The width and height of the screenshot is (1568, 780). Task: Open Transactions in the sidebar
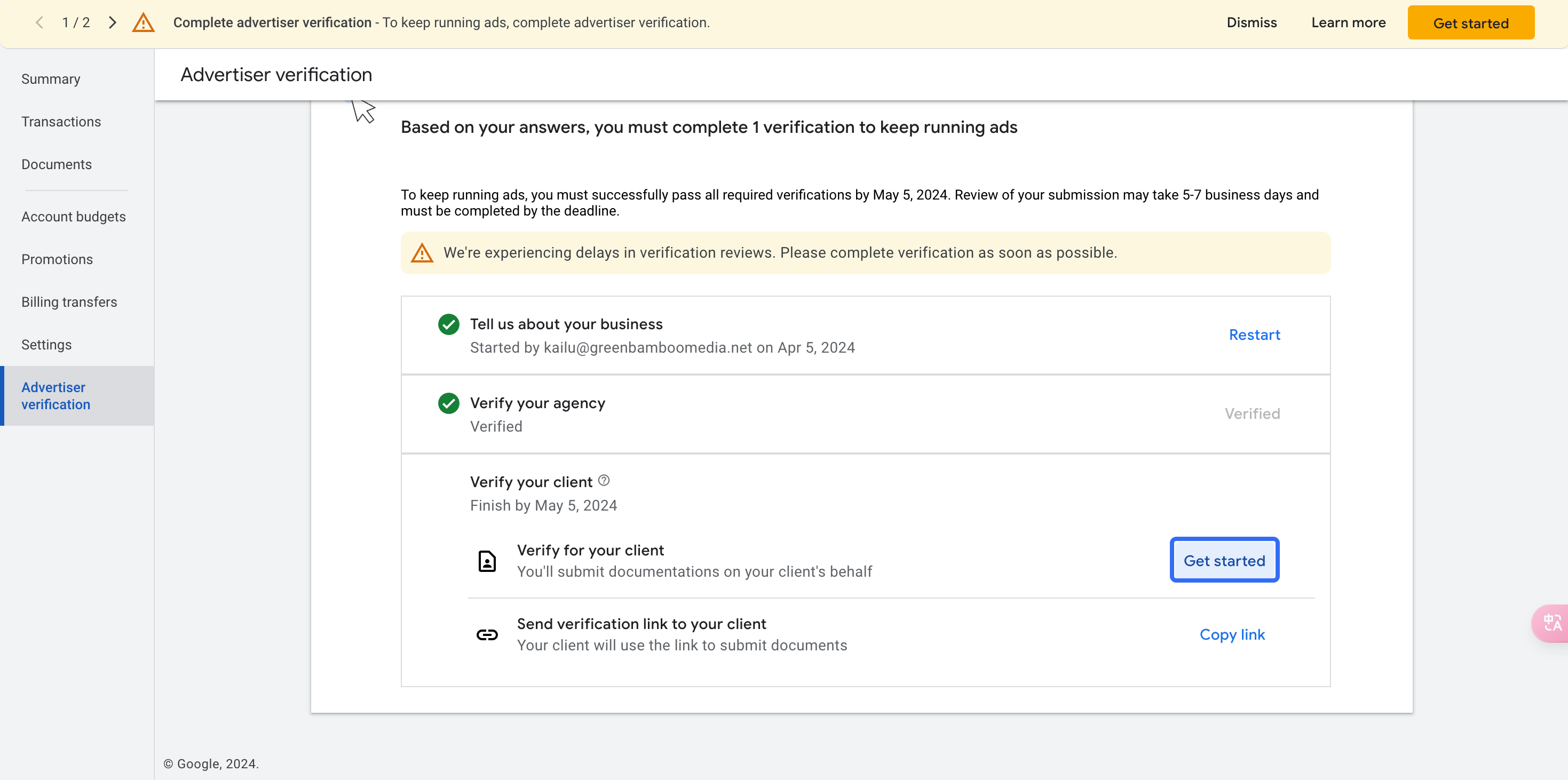pos(61,122)
